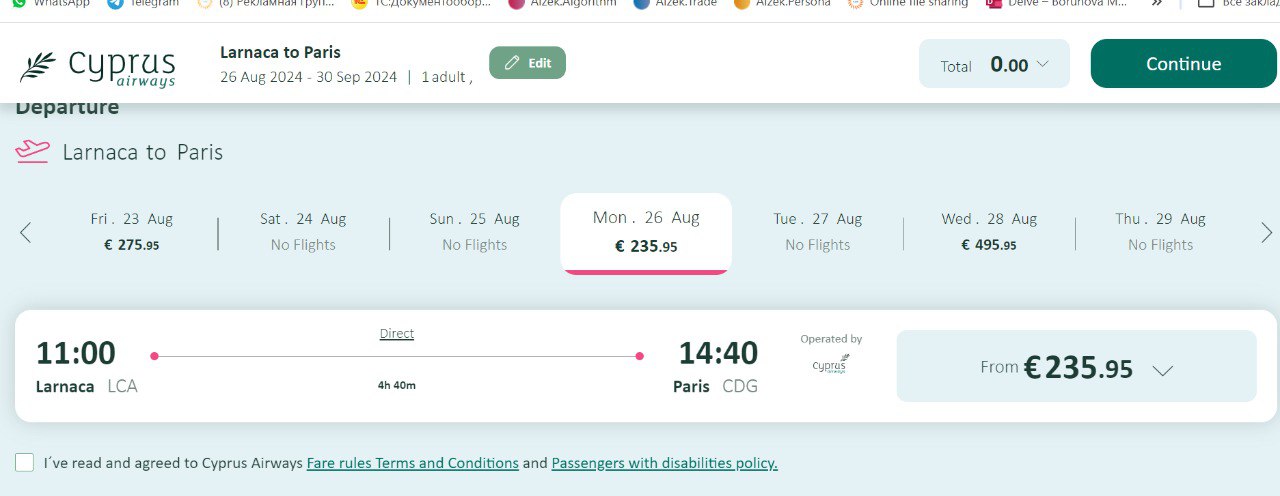The width and height of the screenshot is (1280, 496).
Task: Expand the Total price dropdown
Action: 994,65
